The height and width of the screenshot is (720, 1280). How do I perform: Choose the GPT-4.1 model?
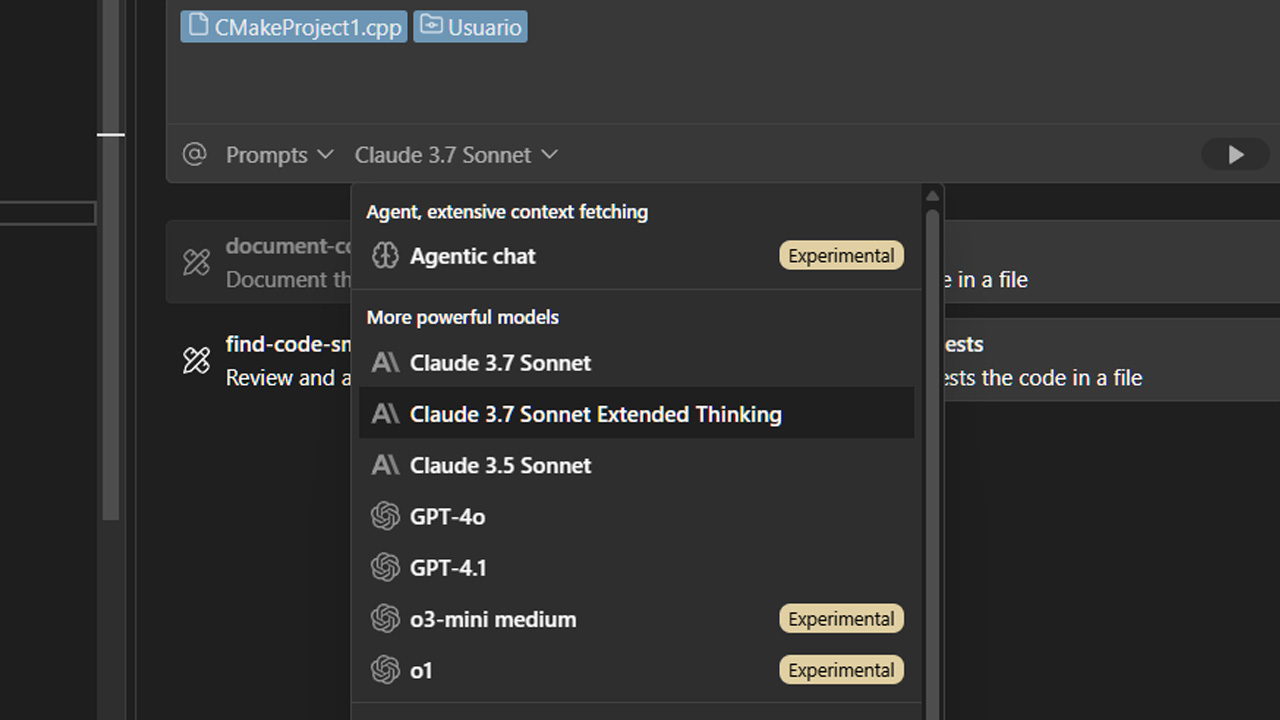(x=448, y=568)
